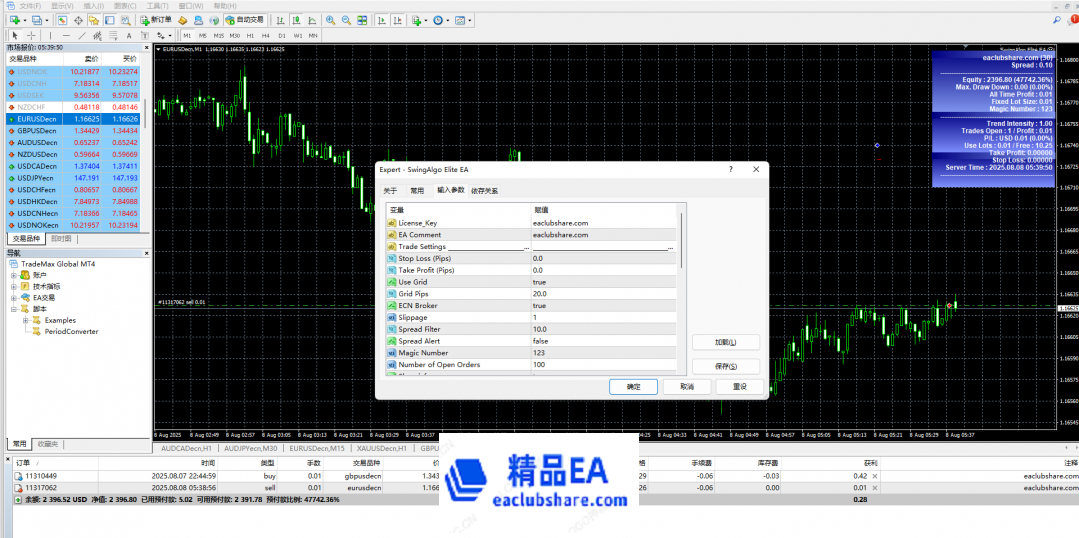Select the text label 'A' tool

click(x=129, y=35)
